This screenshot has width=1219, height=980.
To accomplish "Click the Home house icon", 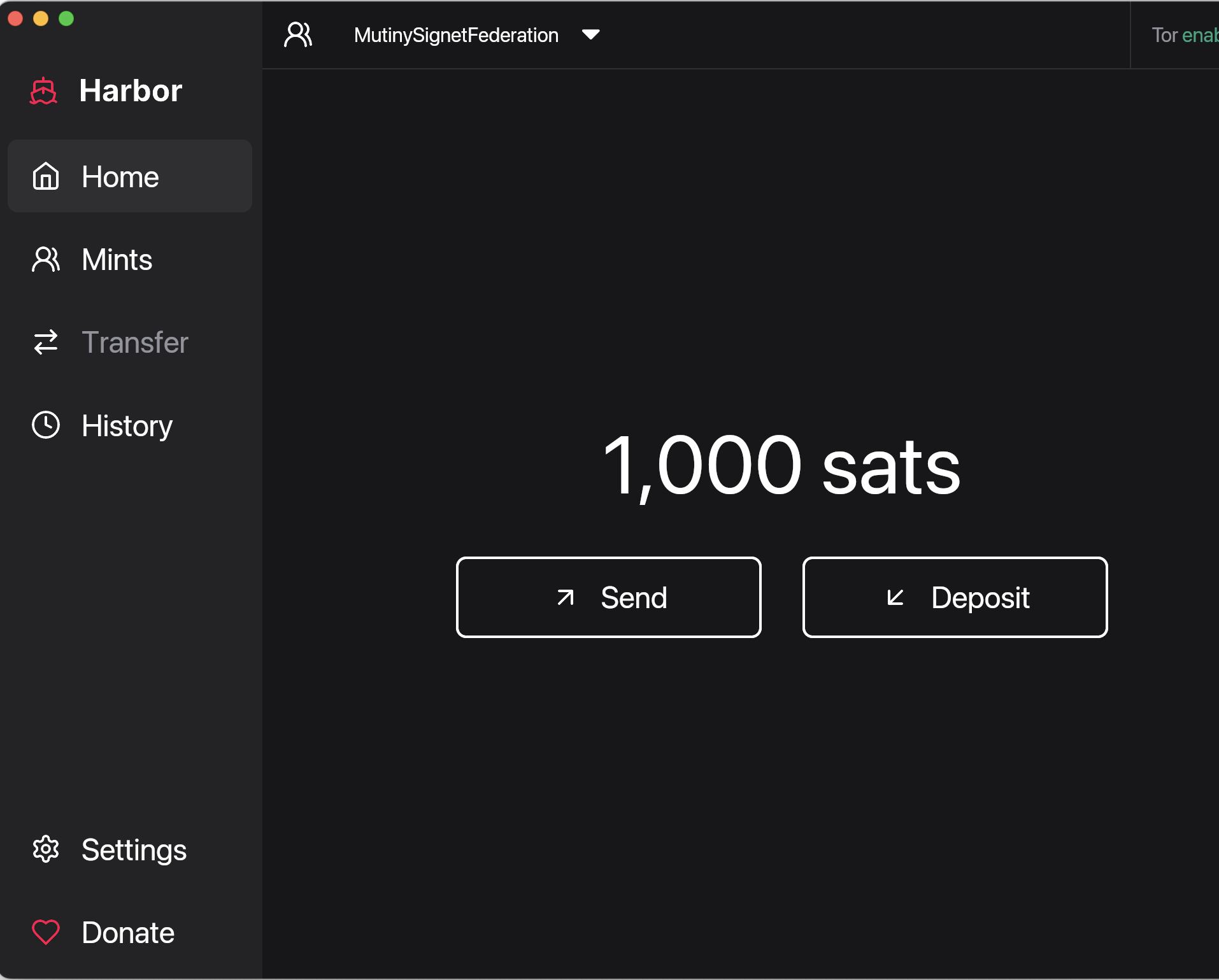I will coord(46,176).
